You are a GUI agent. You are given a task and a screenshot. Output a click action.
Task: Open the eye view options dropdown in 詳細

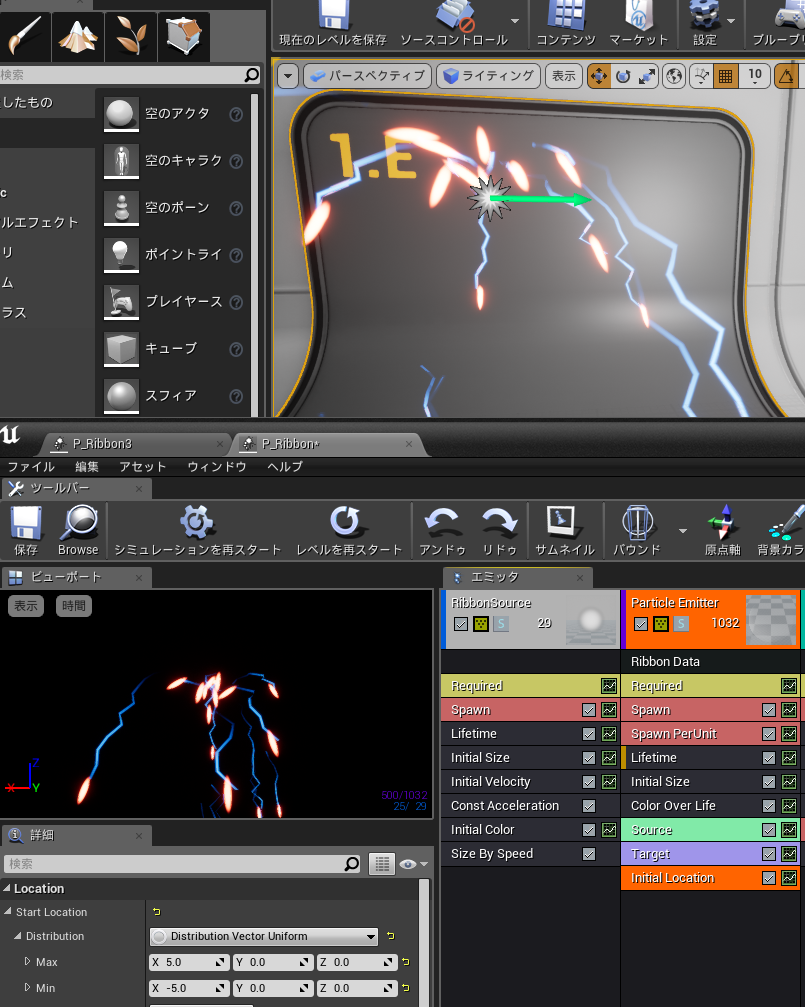[414, 864]
